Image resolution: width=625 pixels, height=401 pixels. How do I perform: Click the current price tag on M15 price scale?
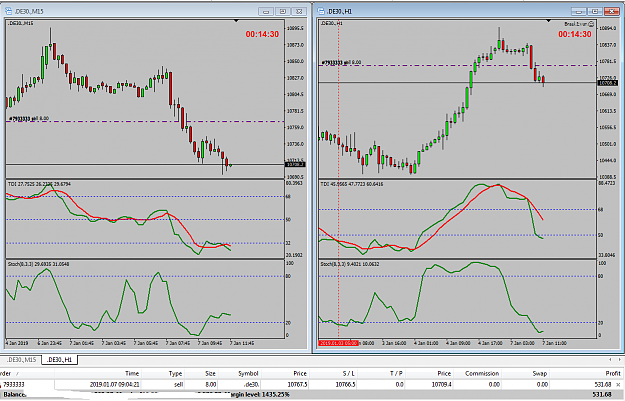pyautogui.click(x=295, y=164)
